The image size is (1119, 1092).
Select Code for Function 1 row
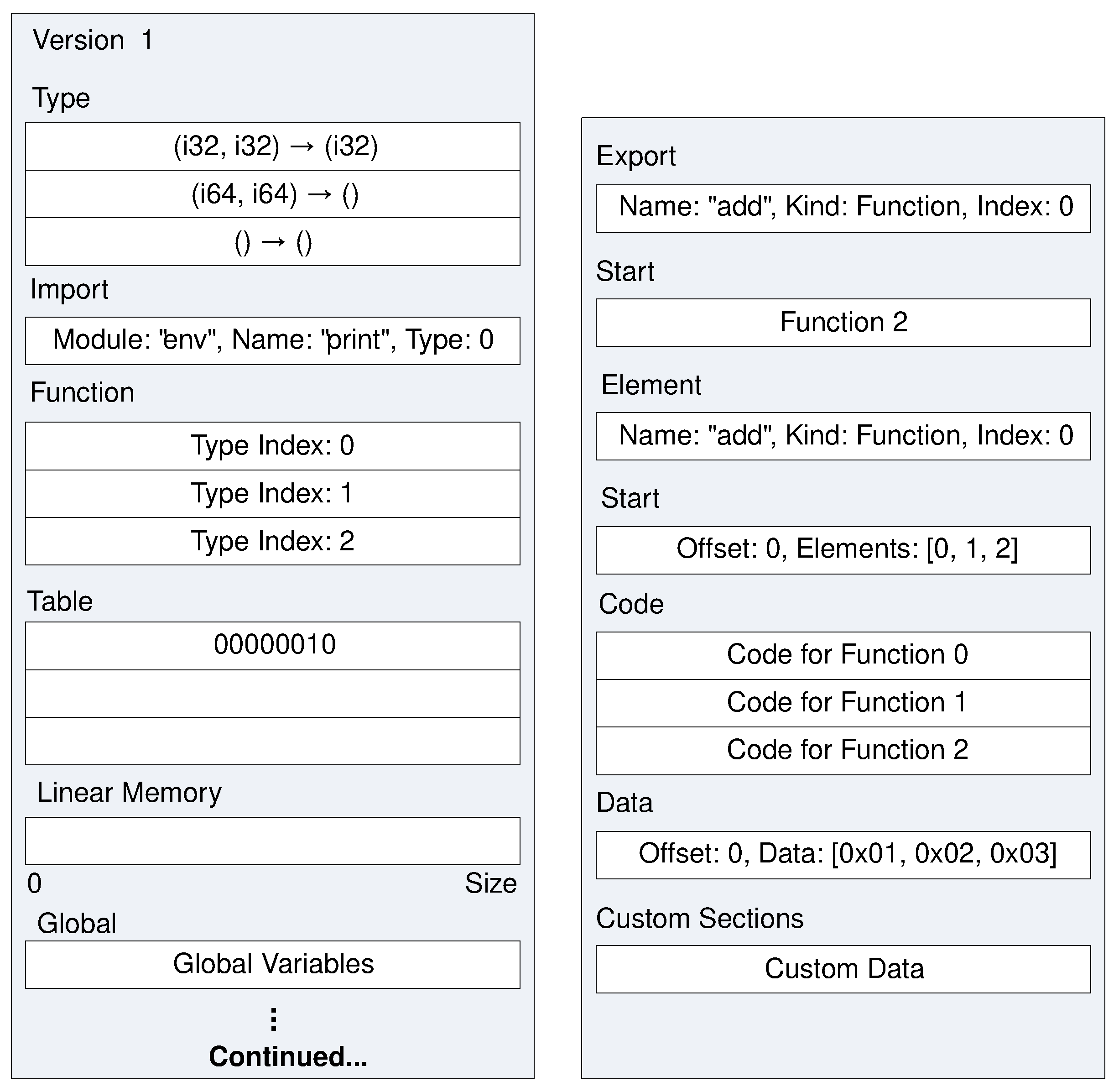[x=843, y=703]
